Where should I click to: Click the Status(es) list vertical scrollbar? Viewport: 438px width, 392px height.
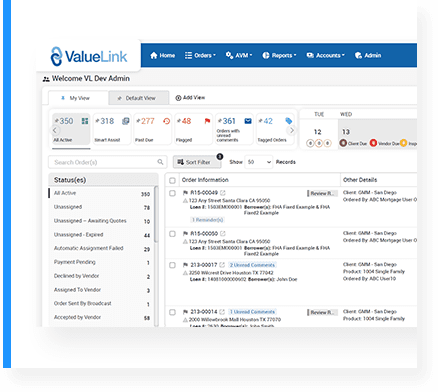click(x=156, y=214)
